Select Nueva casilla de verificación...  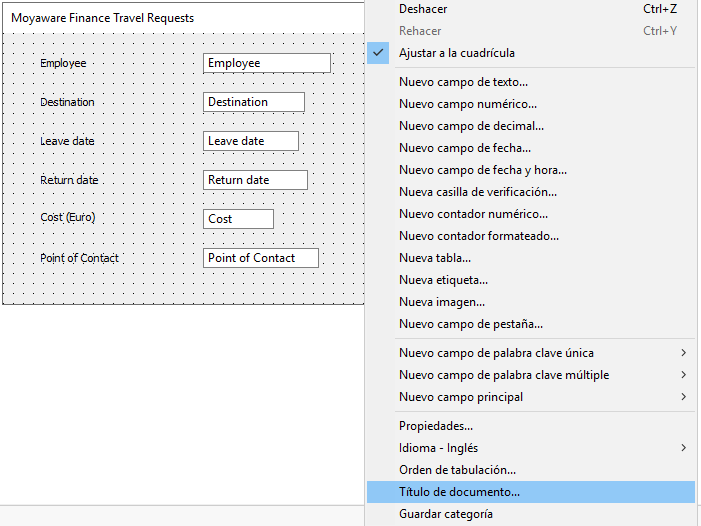tap(531, 192)
